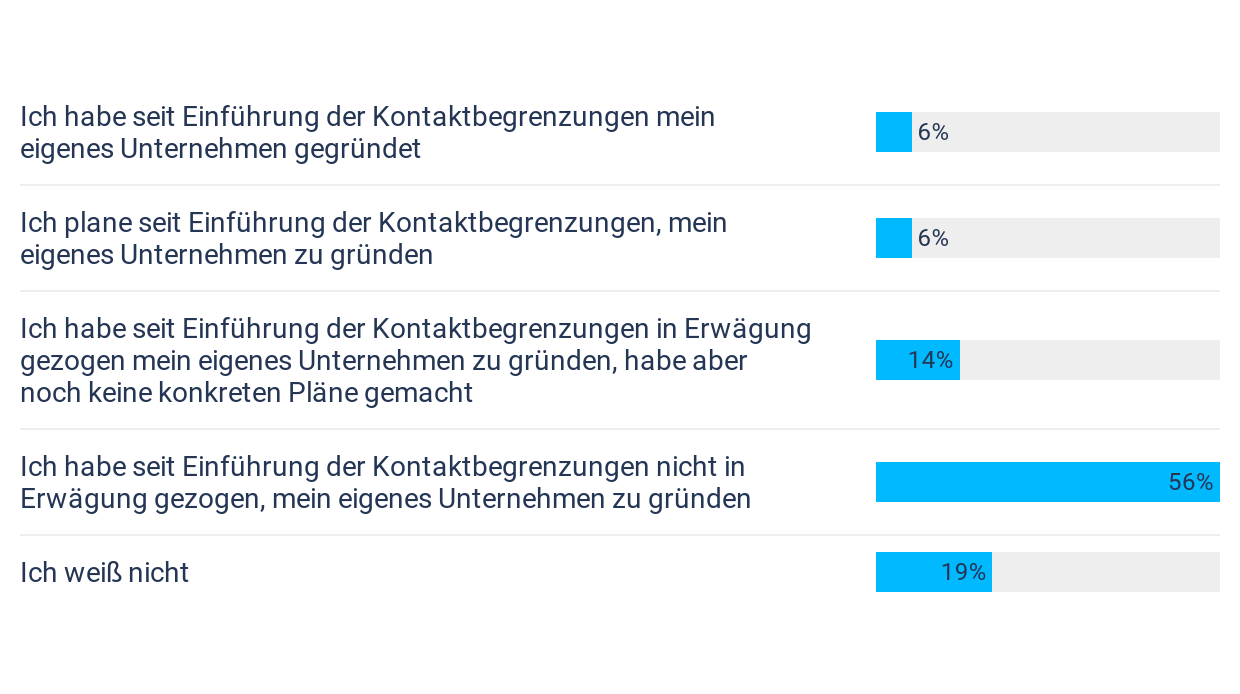This screenshot has width=1240, height=694.
Task: Click the gray unfilled portion of the 19% bar
Action: (1105, 572)
